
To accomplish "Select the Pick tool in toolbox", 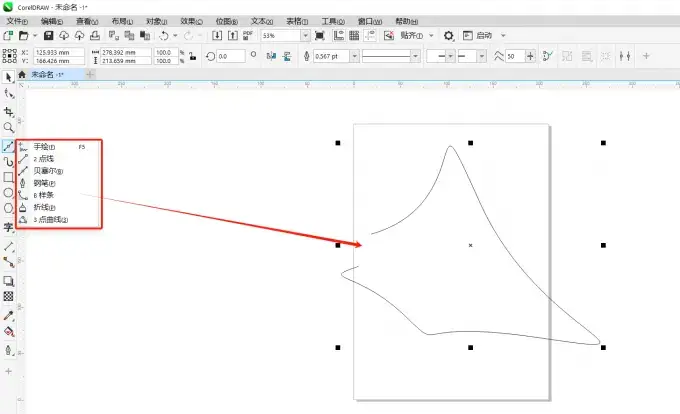I will point(8,76).
